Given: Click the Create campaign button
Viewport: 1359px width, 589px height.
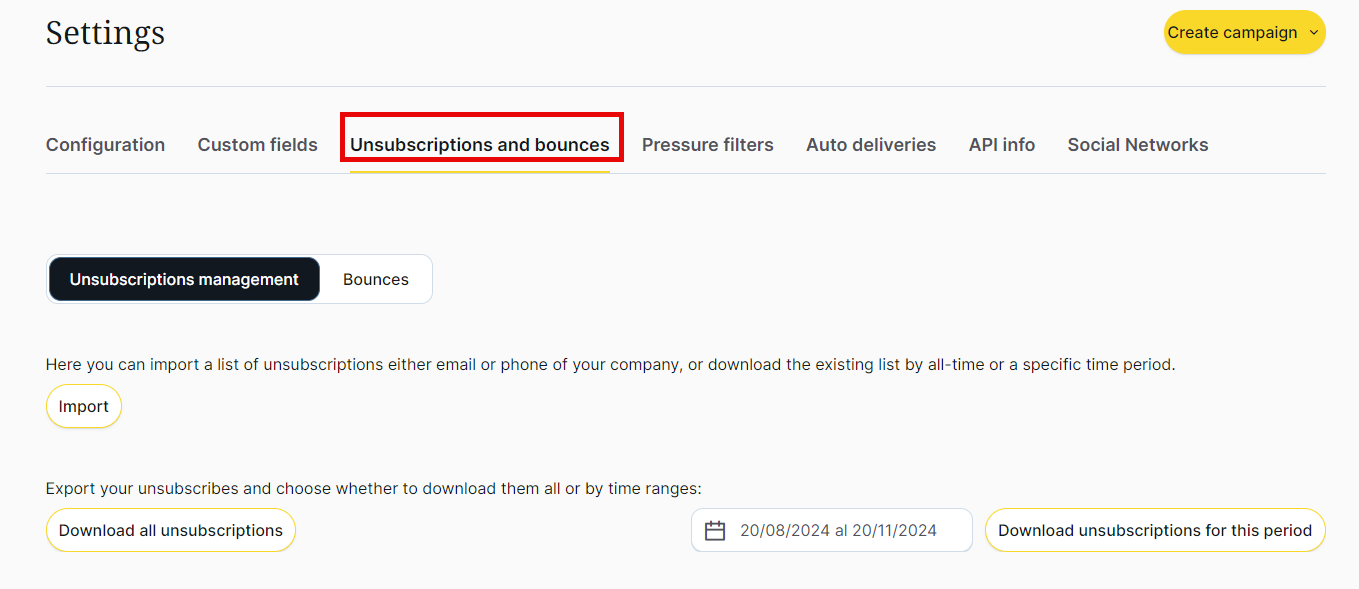Looking at the screenshot, I should (x=1232, y=33).
